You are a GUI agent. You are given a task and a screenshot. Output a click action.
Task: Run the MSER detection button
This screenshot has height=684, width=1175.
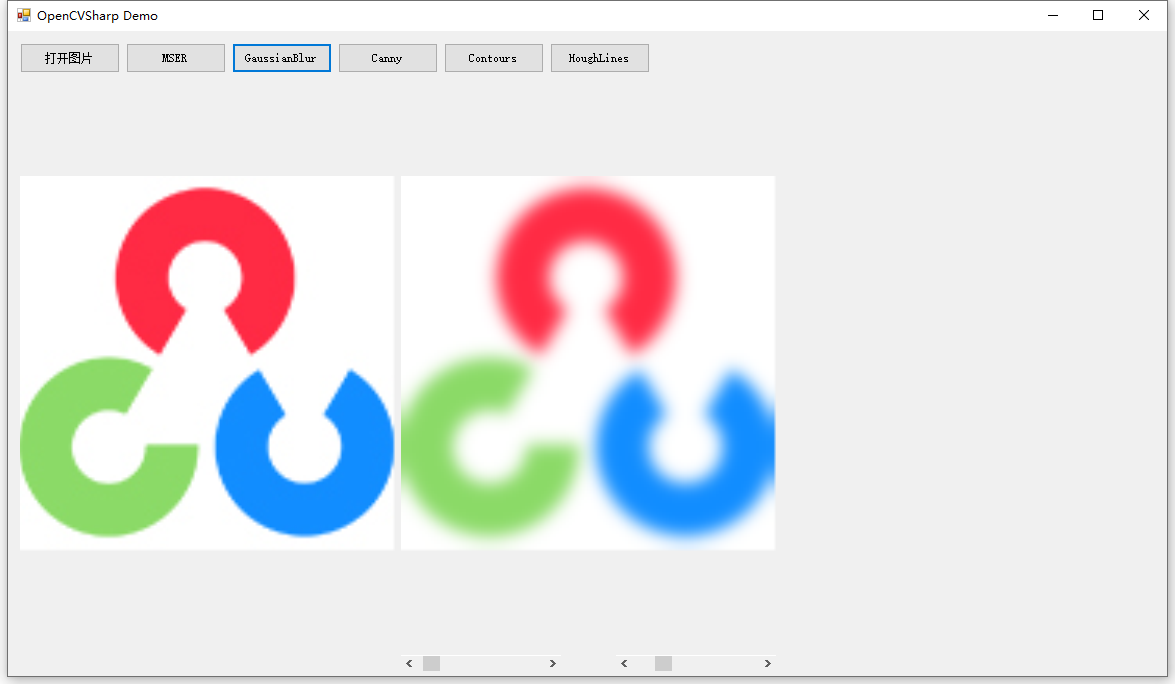(175, 58)
